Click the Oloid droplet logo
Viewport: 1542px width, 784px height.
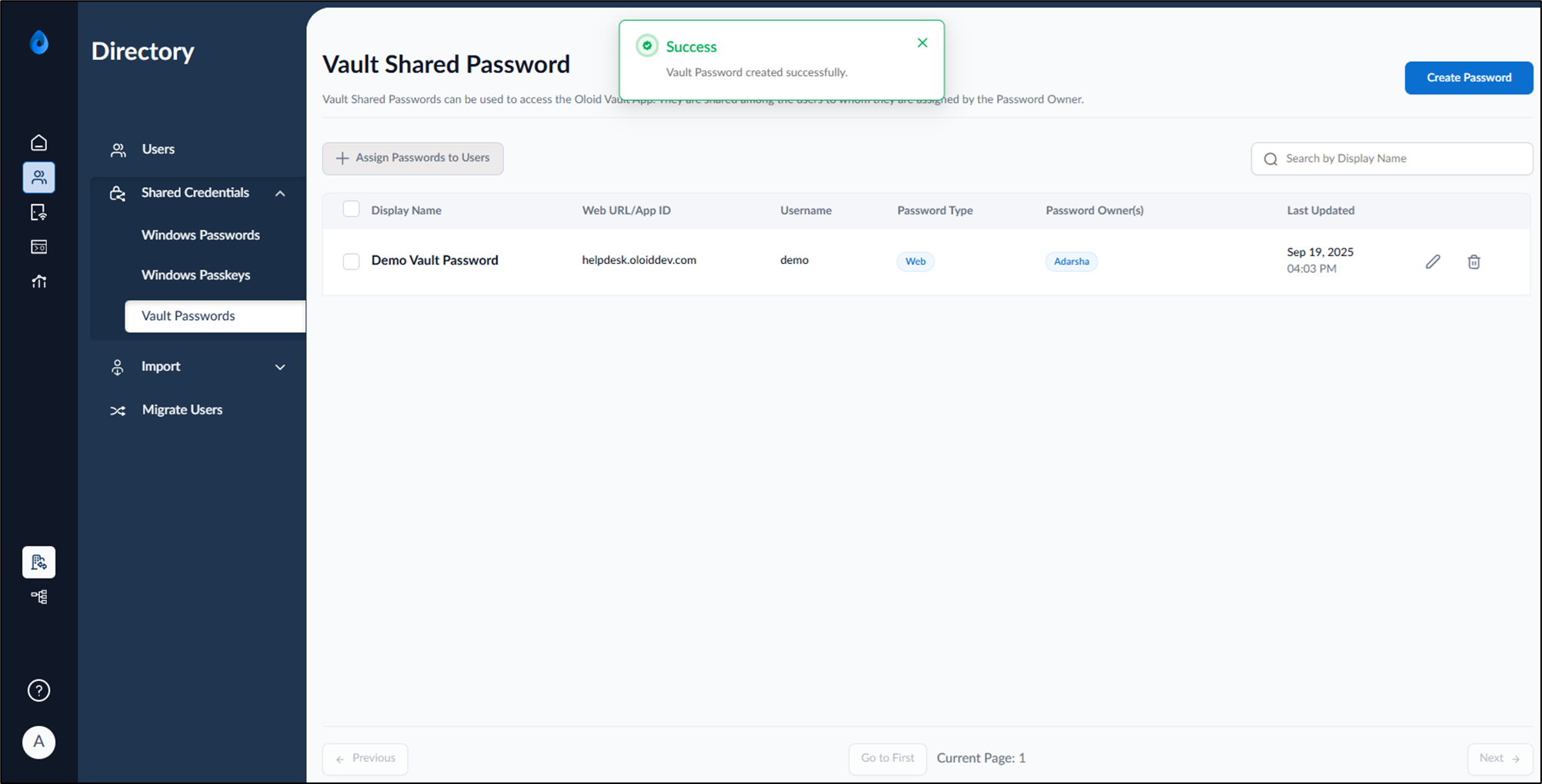point(39,42)
